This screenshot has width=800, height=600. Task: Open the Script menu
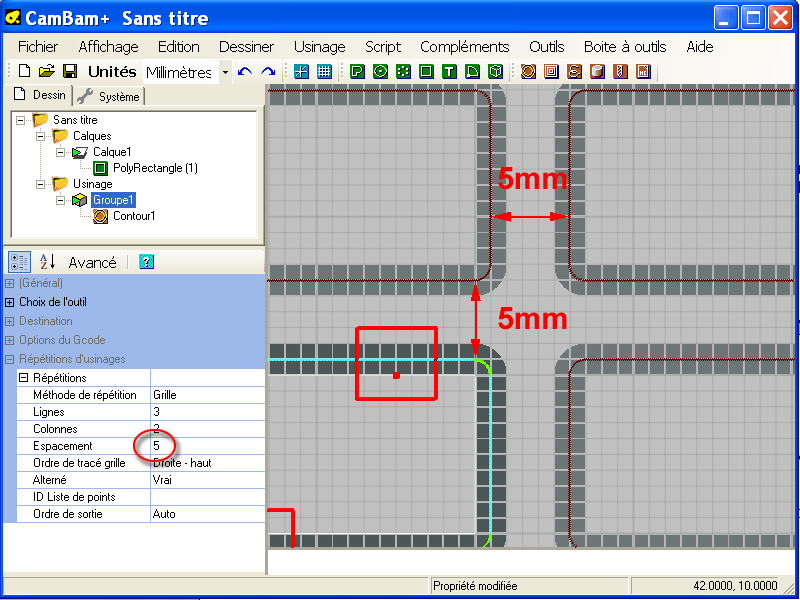click(x=383, y=47)
